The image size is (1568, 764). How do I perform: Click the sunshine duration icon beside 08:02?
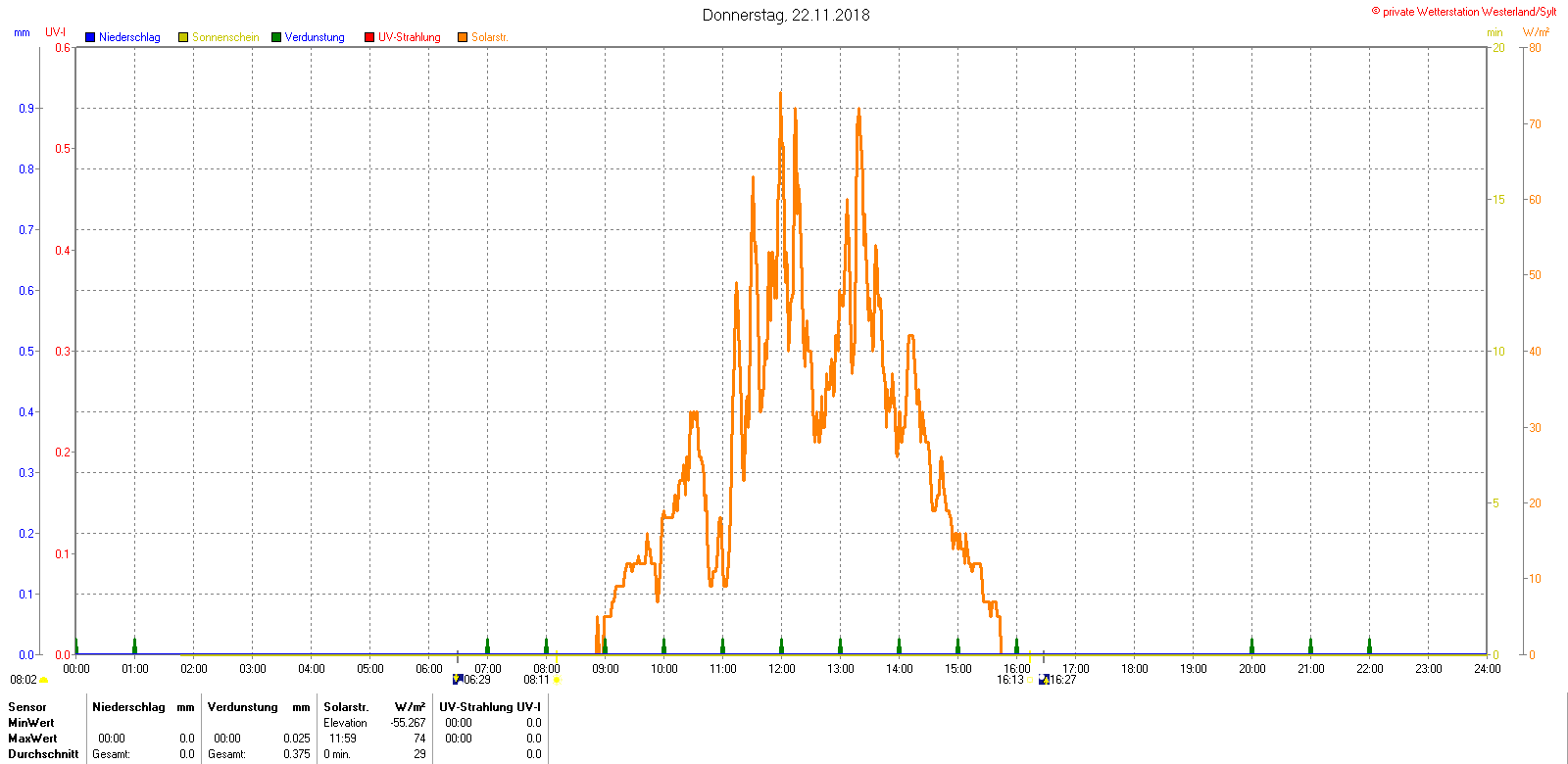click(x=44, y=680)
